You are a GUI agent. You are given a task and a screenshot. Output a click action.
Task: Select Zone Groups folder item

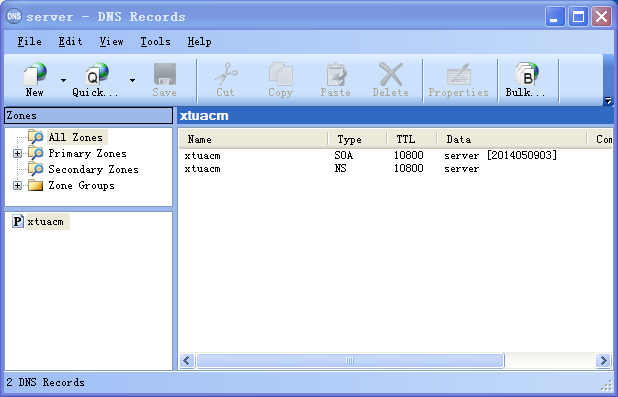coord(82,185)
